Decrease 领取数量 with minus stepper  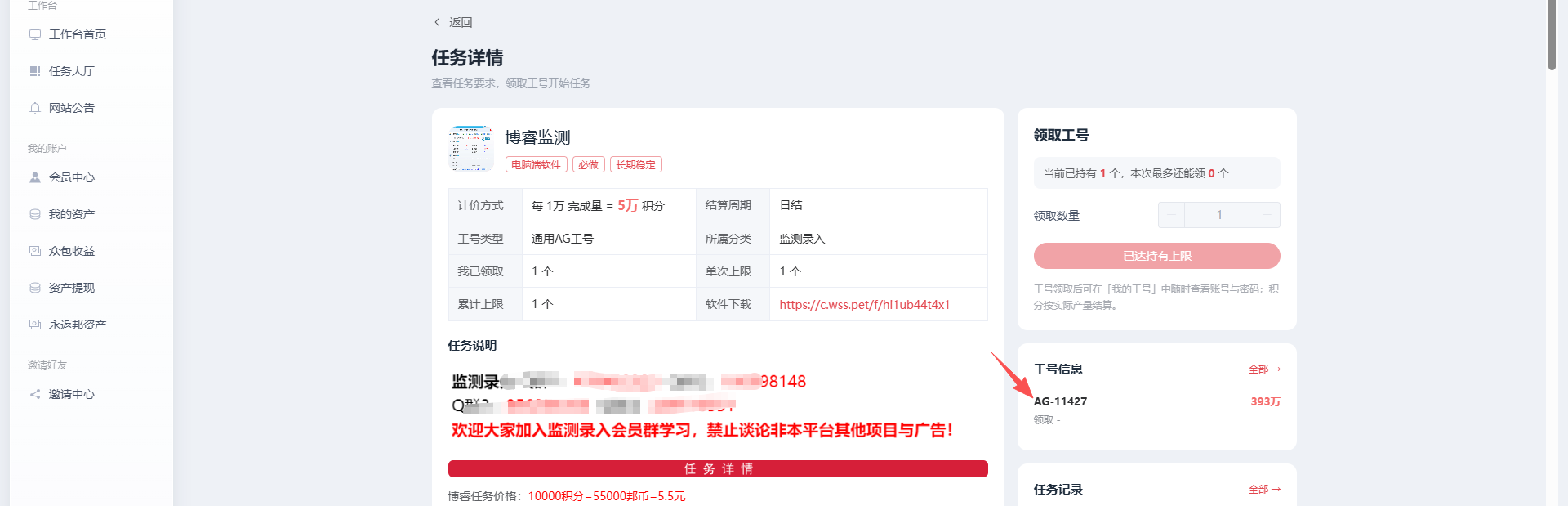[1171, 215]
